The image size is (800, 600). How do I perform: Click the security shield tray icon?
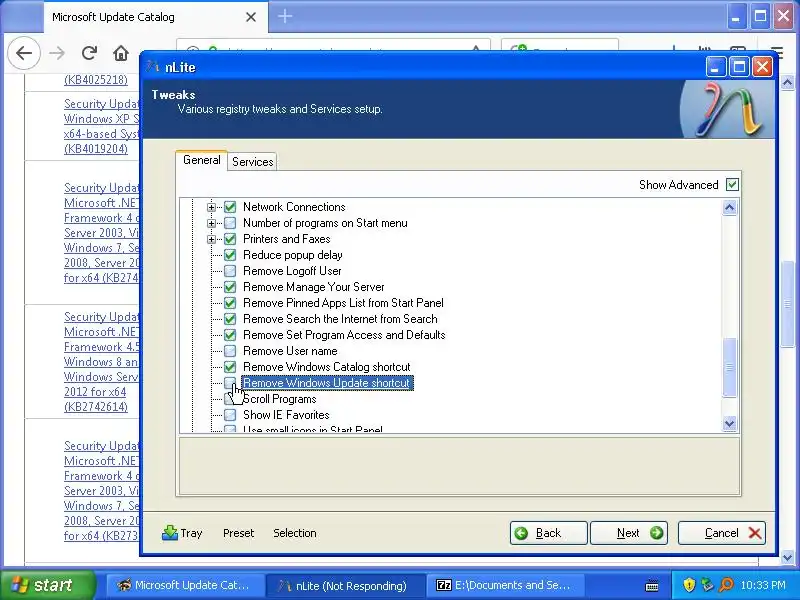pos(689,585)
